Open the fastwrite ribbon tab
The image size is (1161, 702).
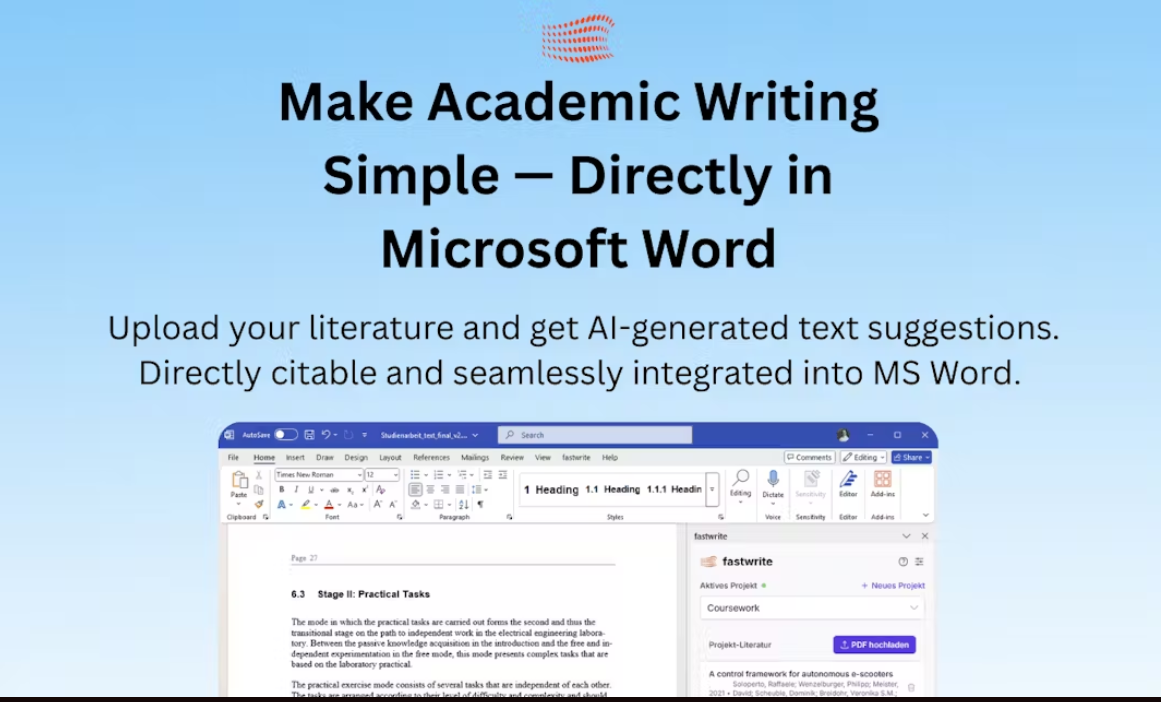[576, 458]
